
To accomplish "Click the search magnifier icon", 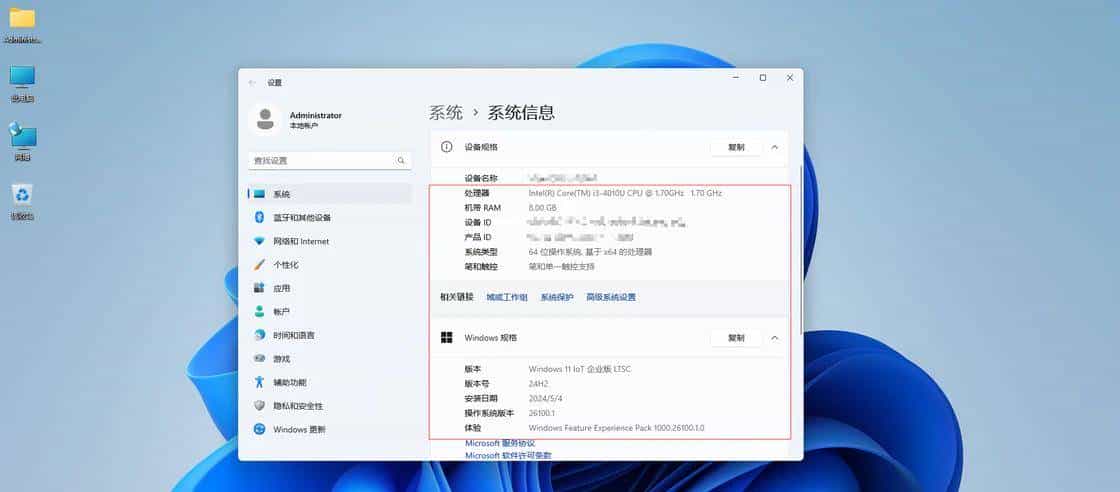I will tap(401, 161).
